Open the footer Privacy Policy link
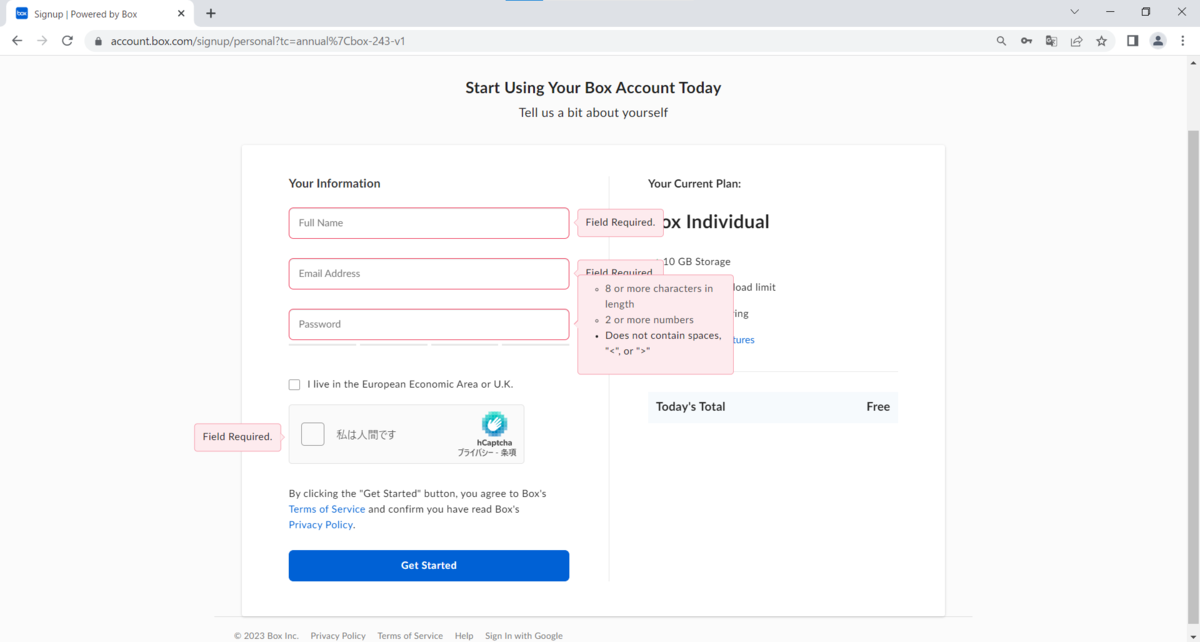 pyautogui.click(x=338, y=636)
